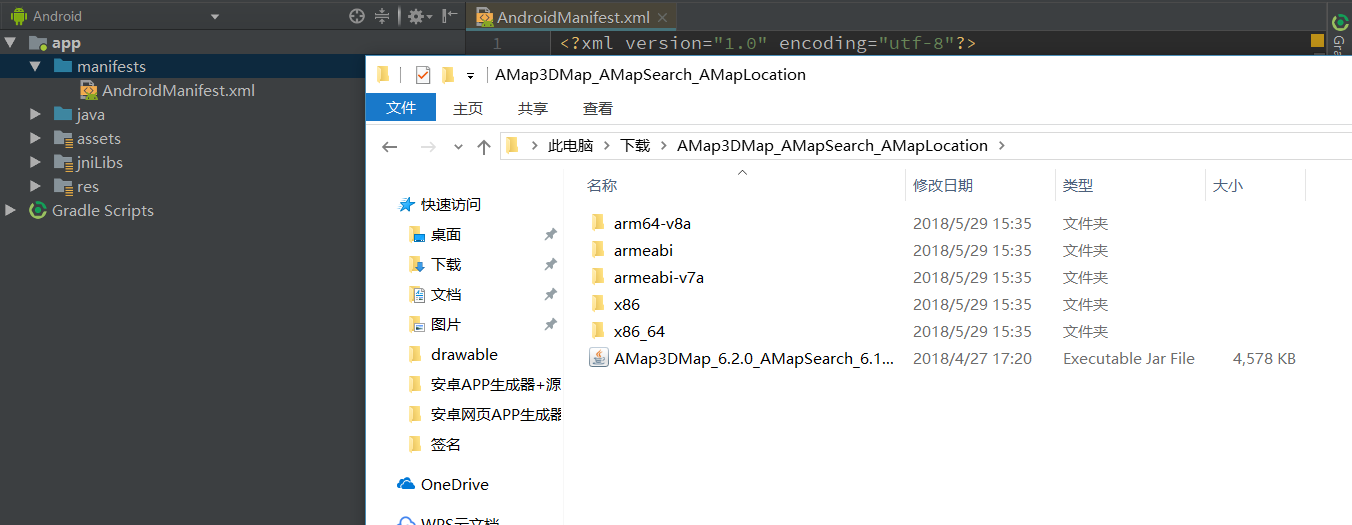Select the AMap3DMap_6.2.0 jar file
The width and height of the screenshot is (1352, 525).
tap(754, 358)
